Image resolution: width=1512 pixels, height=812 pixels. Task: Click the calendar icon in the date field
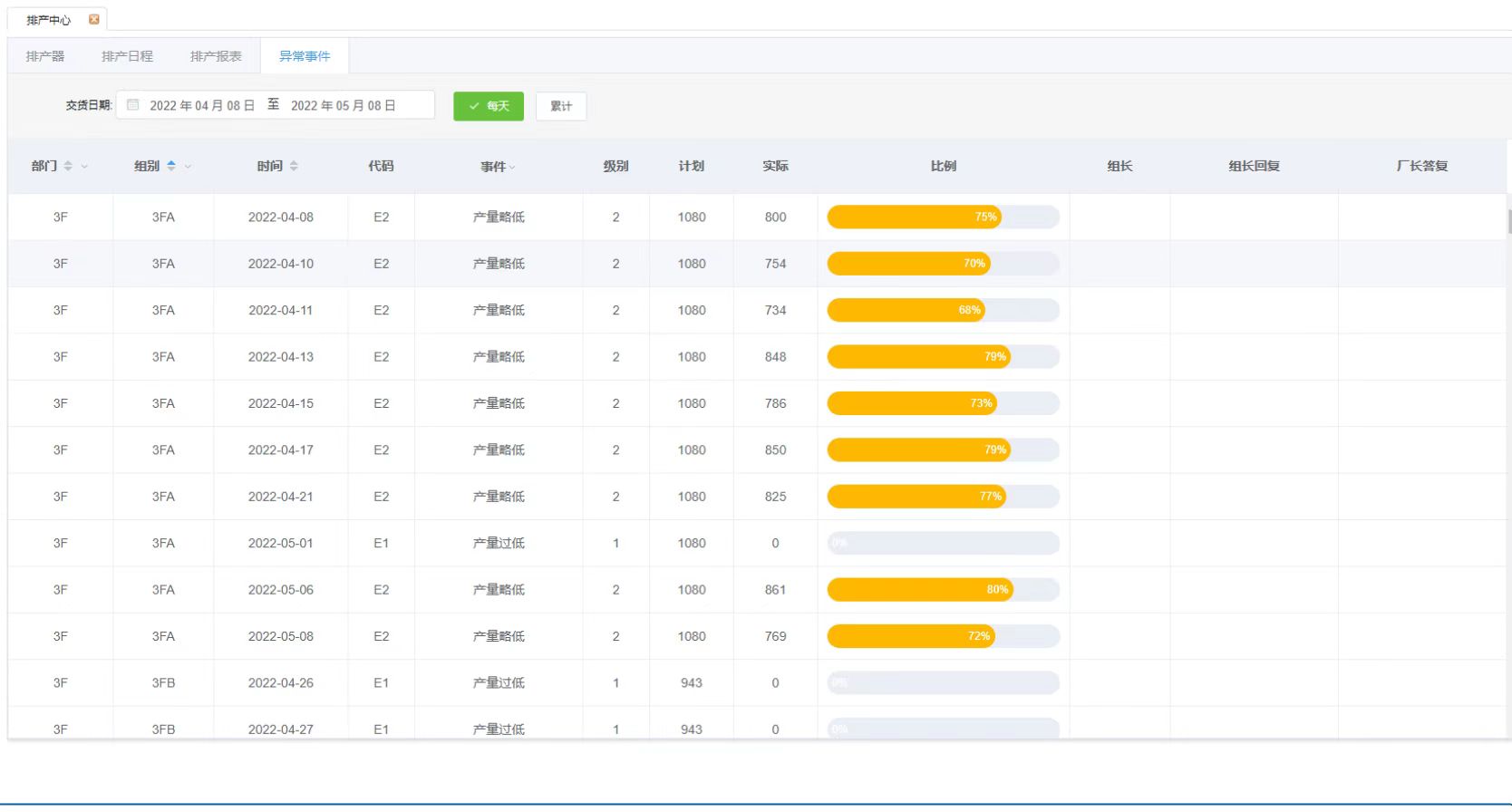point(133,105)
